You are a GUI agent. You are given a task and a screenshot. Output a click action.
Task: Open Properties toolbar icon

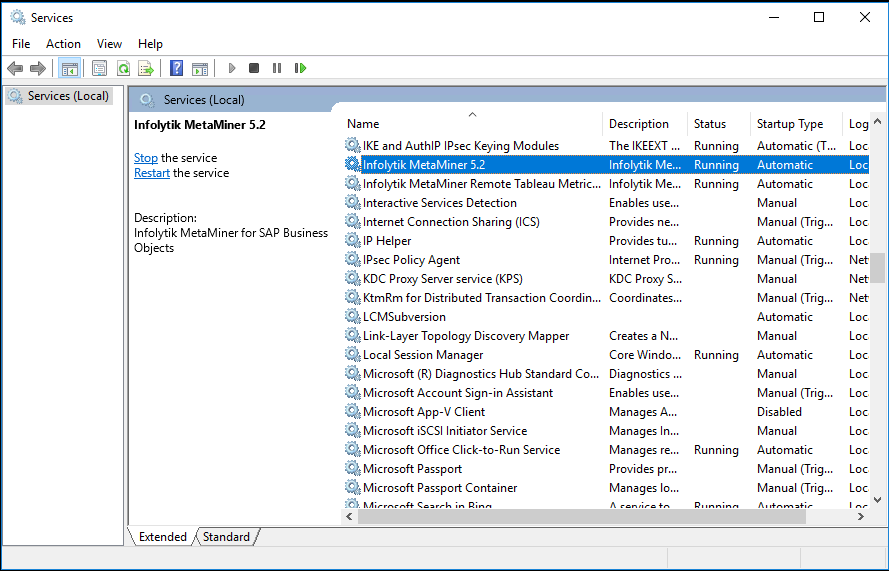pyautogui.click(x=99, y=69)
